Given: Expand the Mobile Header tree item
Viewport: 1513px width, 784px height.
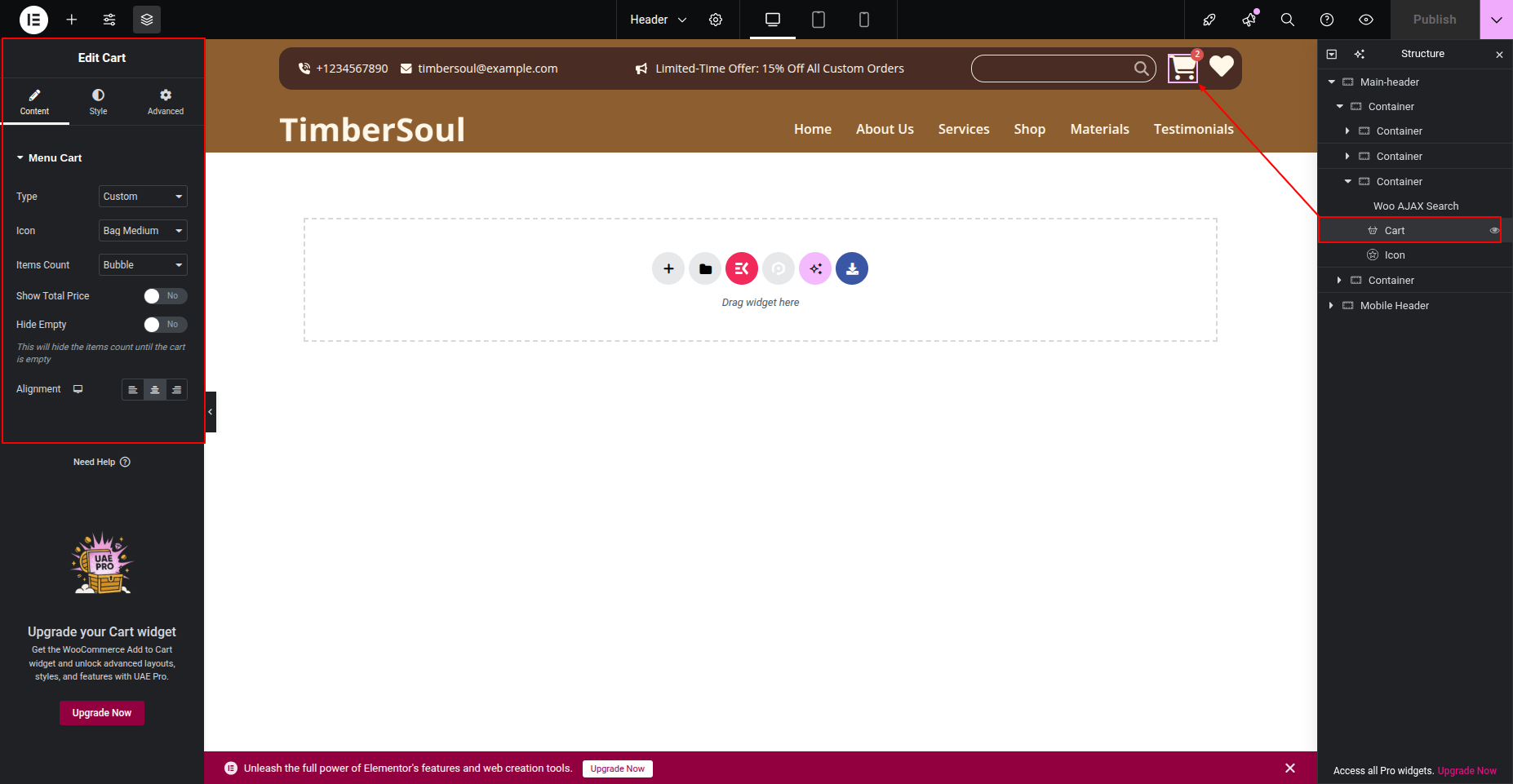Looking at the screenshot, I should coord(1331,305).
